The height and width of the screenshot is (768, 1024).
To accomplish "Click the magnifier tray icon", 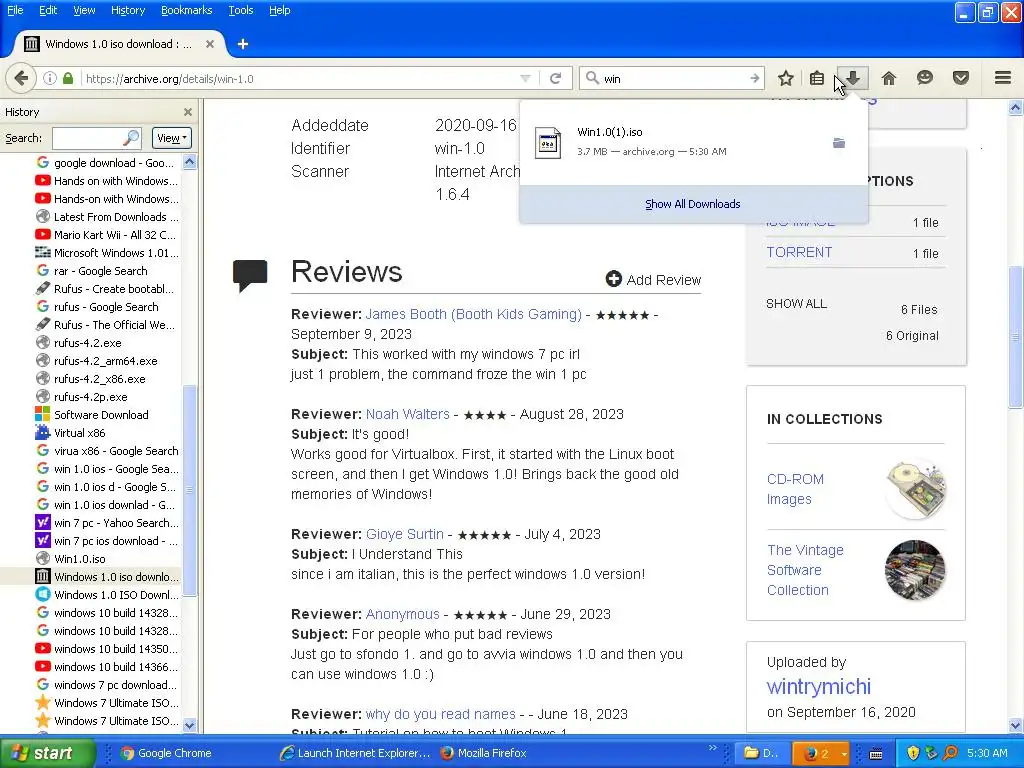I will pyautogui.click(x=950, y=753).
